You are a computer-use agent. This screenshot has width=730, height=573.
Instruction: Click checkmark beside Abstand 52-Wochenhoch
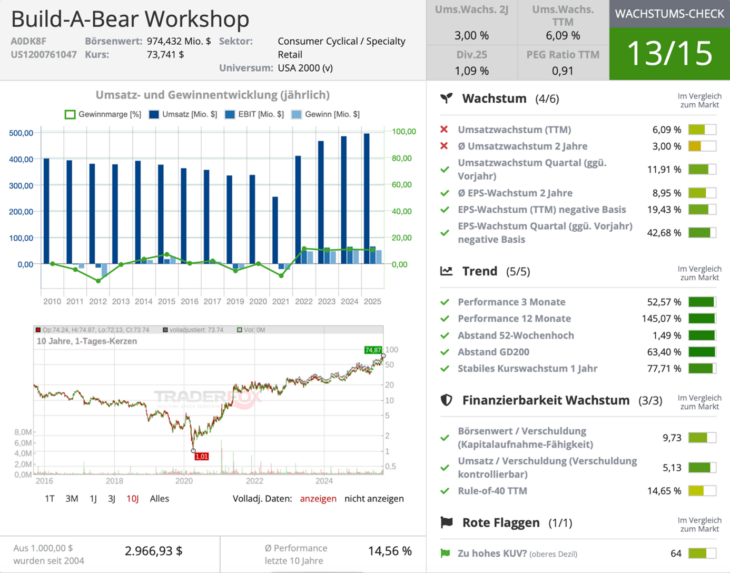[x=445, y=335]
